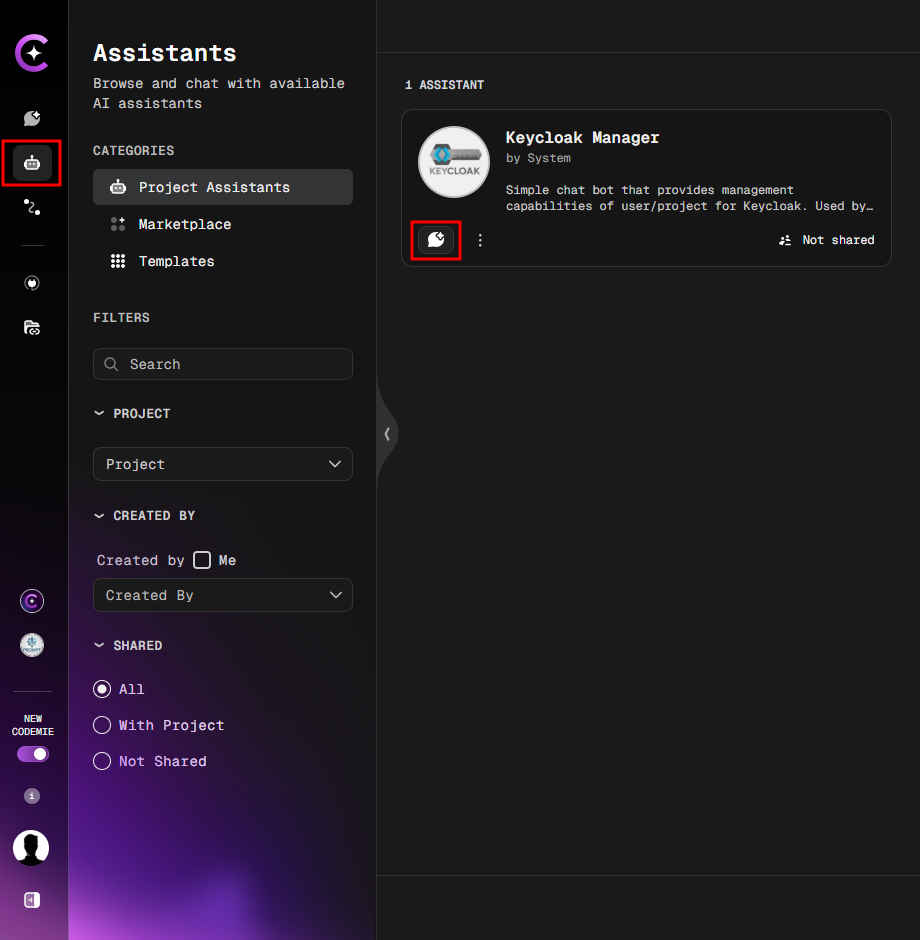Check the Created by Me checkbox
The height and width of the screenshot is (940, 920).
201,560
